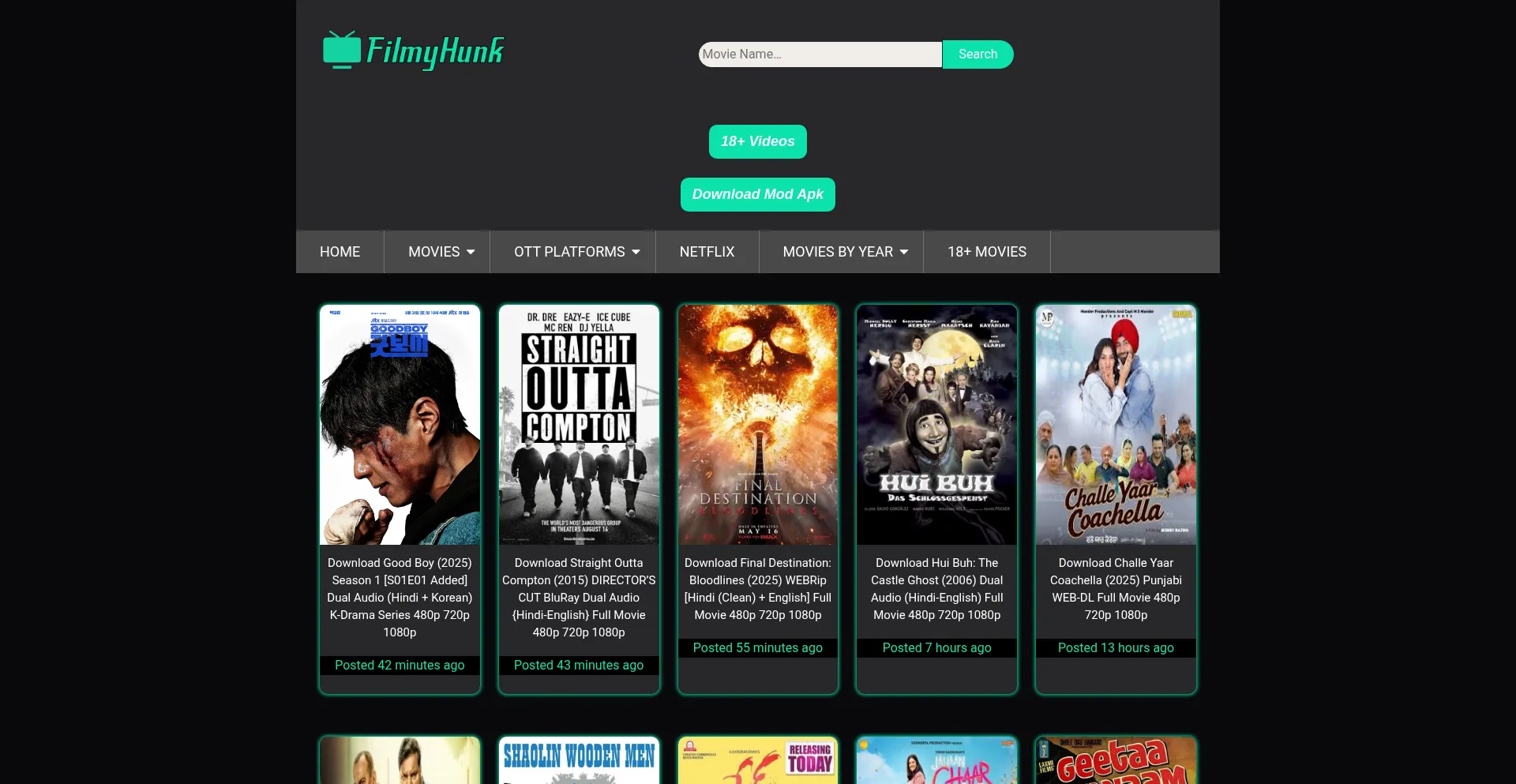
Task: Open the Challe Yaar Coachella poster
Action: click(x=1116, y=425)
